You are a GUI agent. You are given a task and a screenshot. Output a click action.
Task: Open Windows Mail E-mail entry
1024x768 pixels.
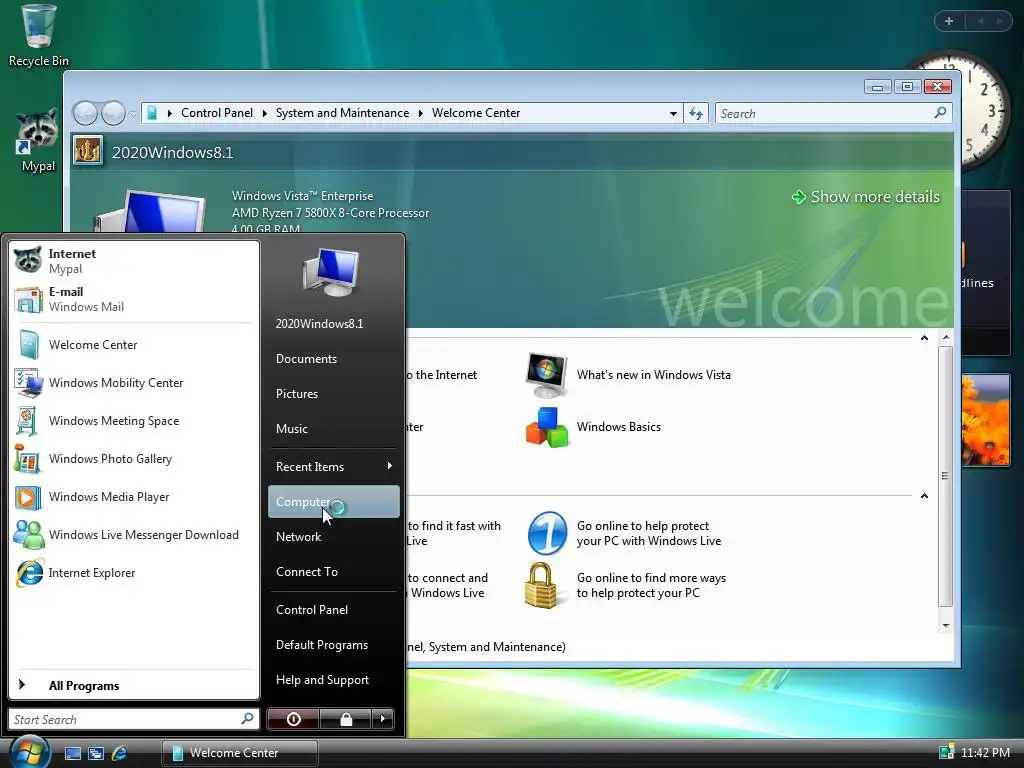[x=134, y=299]
